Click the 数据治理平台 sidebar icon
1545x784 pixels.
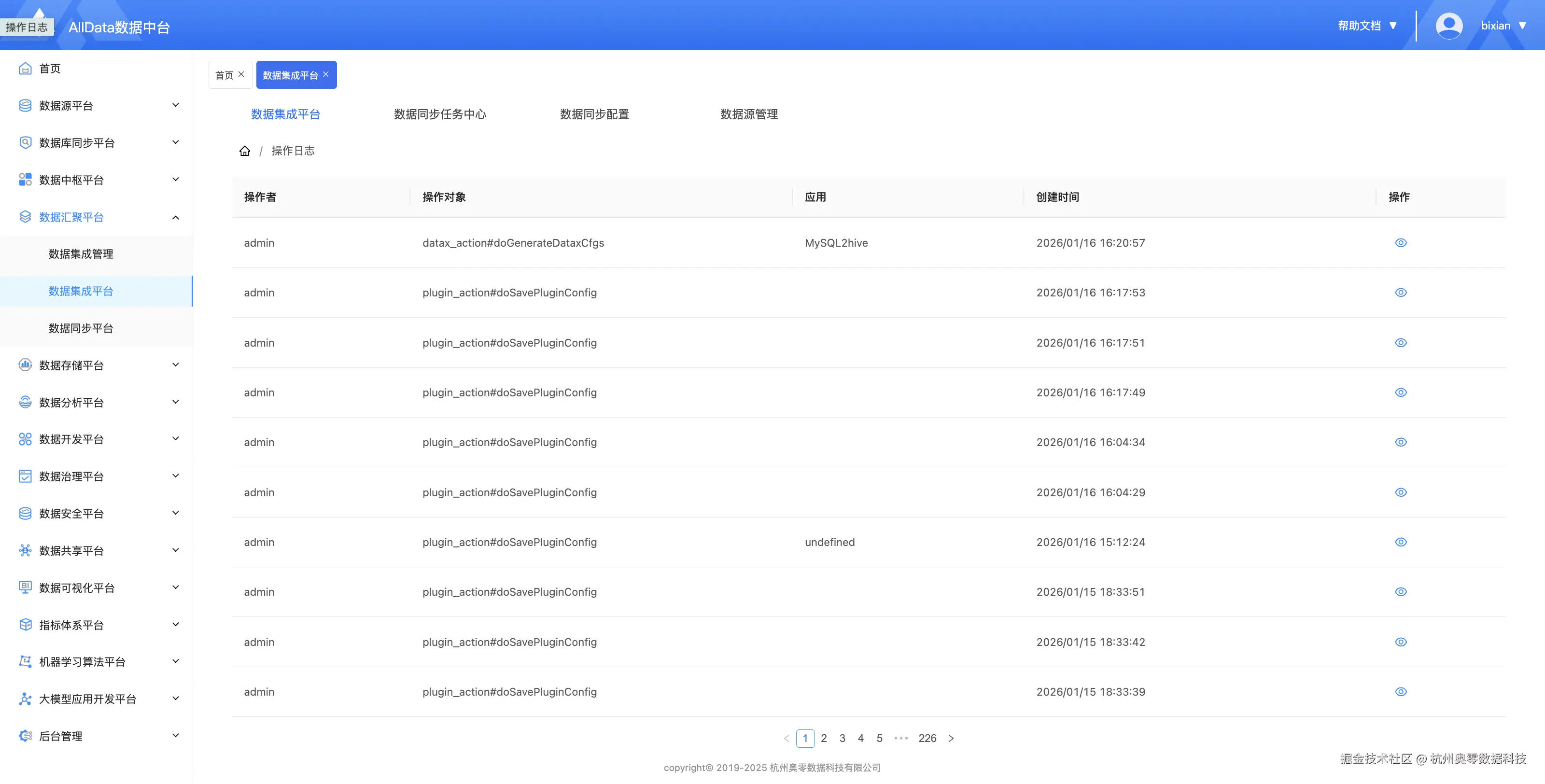coord(25,476)
